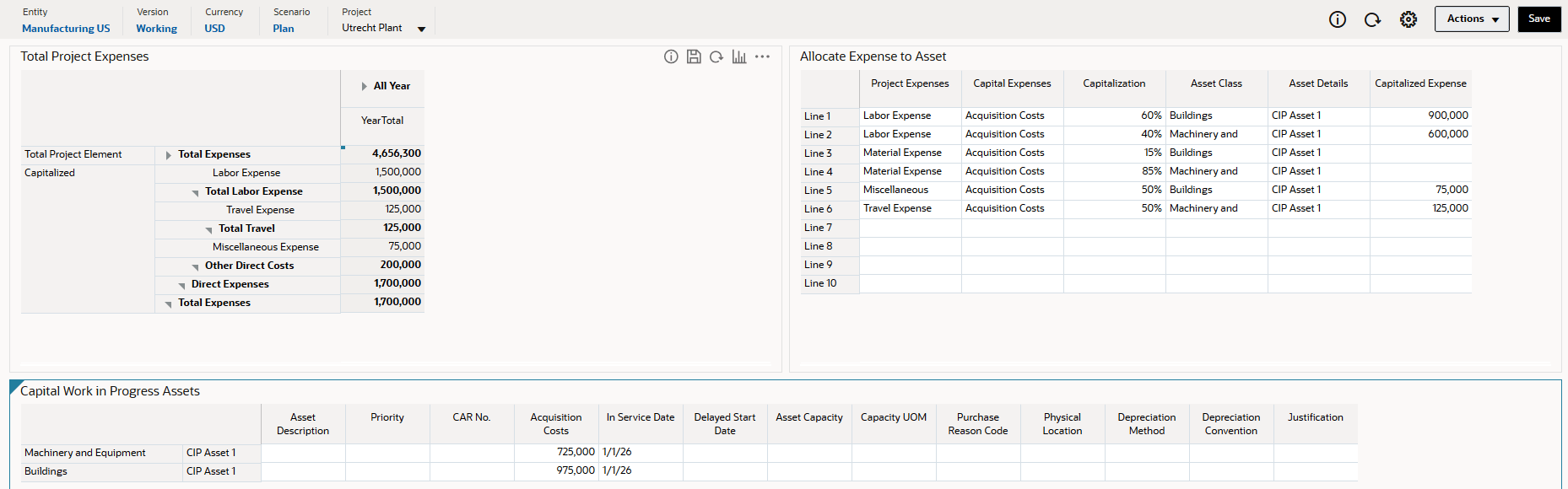The height and width of the screenshot is (489, 1568).
Task: Select acquisition costs 725,000 cell
Action: coord(556,452)
